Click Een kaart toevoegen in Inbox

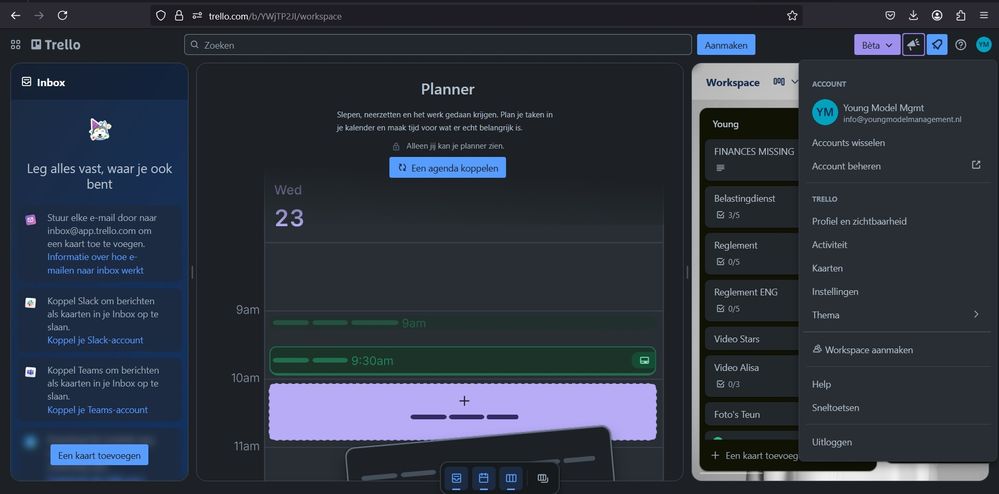pos(99,455)
